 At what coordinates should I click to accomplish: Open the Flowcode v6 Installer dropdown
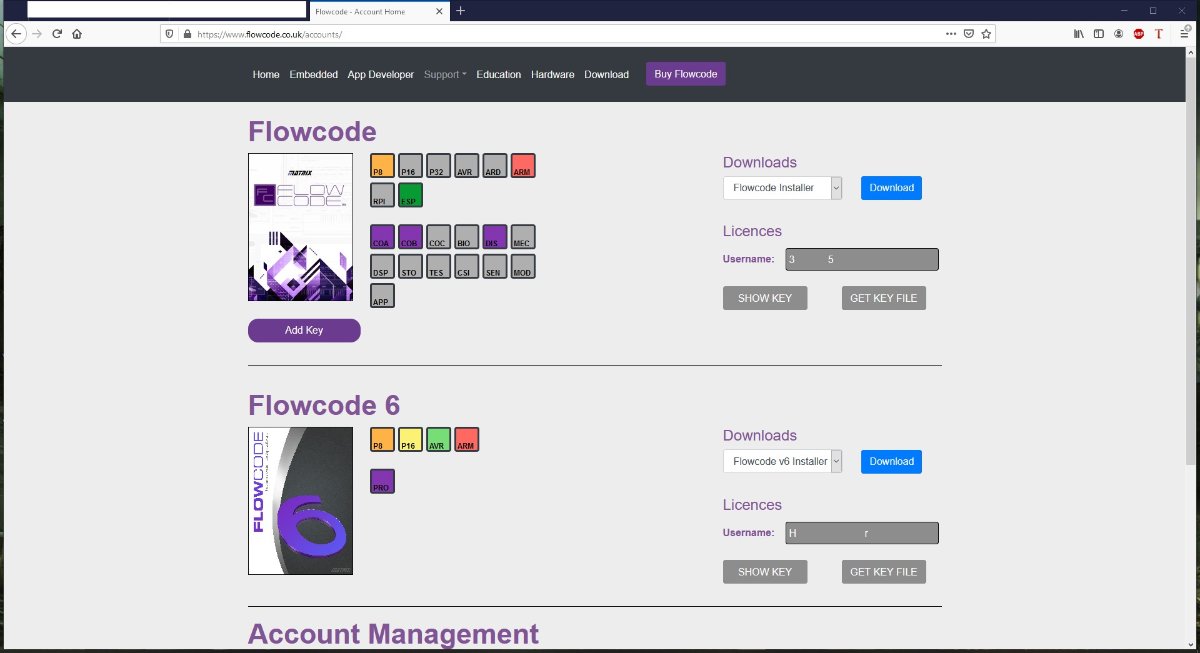(783, 461)
